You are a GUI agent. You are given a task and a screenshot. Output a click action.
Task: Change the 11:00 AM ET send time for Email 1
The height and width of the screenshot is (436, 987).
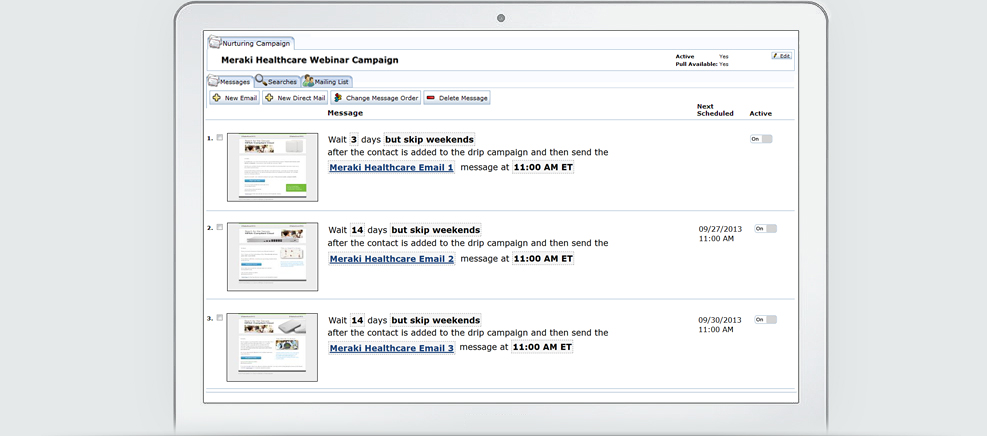point(543,167)
